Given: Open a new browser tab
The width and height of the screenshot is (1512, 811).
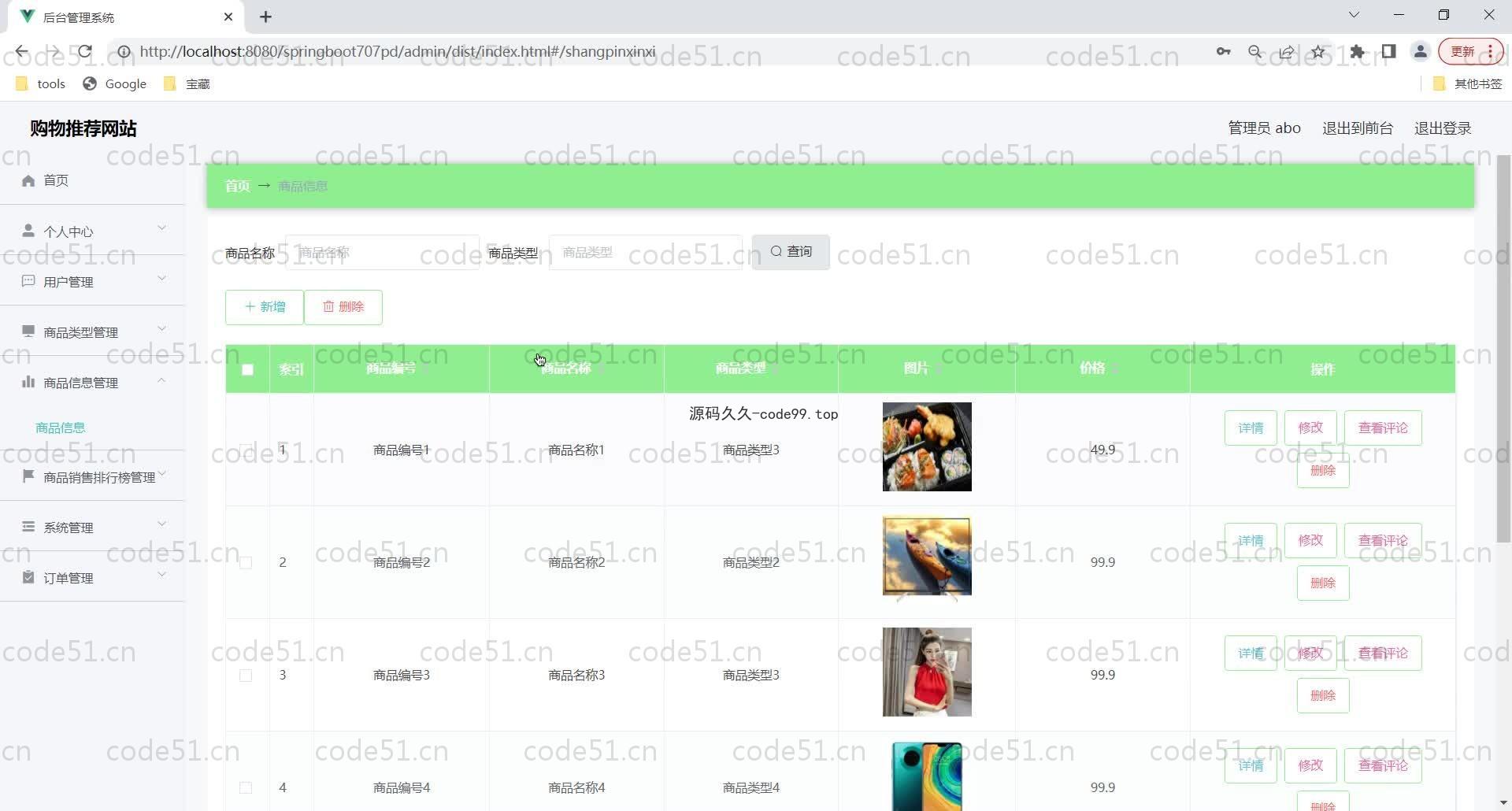Looking at the screenshot, I should (266, 17).
